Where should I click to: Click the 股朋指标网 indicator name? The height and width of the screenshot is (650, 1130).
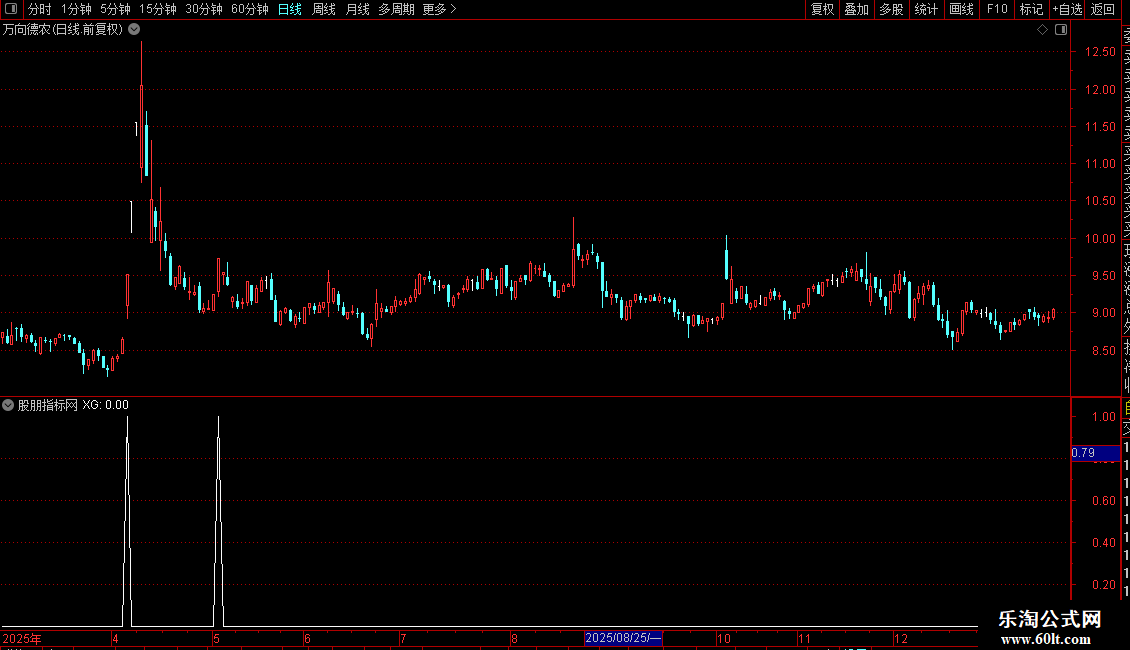tap(48, 405)
